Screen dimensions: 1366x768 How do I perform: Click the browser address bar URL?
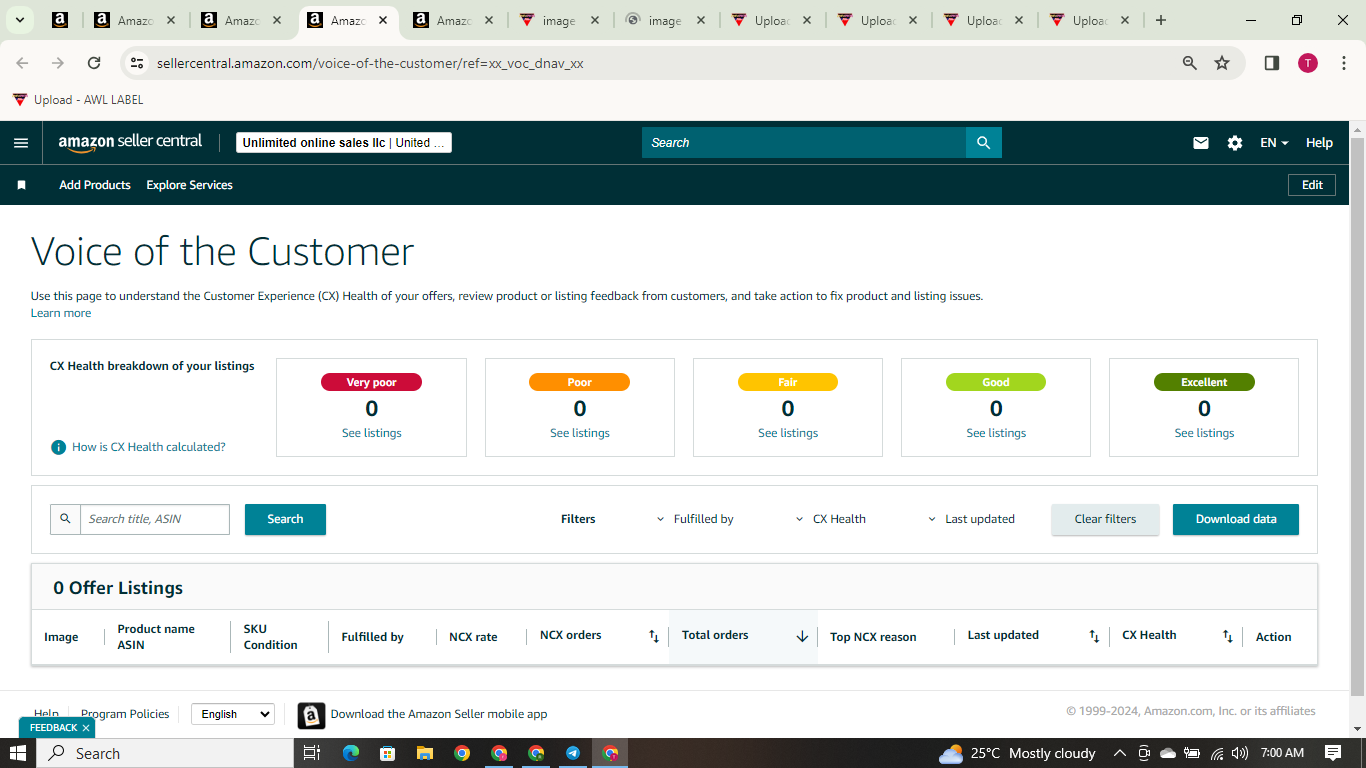(370, 63)
